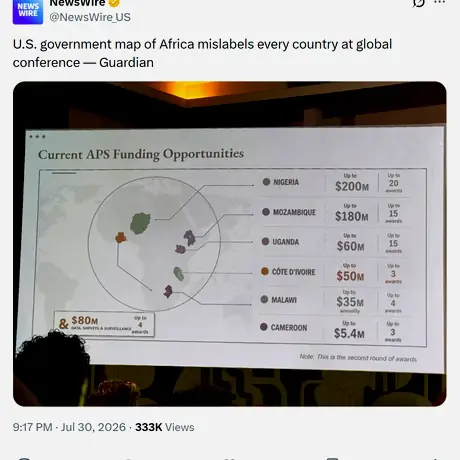The height and width of the screenshot is (460, 460).
Task: Open the Grok explain icon
Action: [418, 3]
